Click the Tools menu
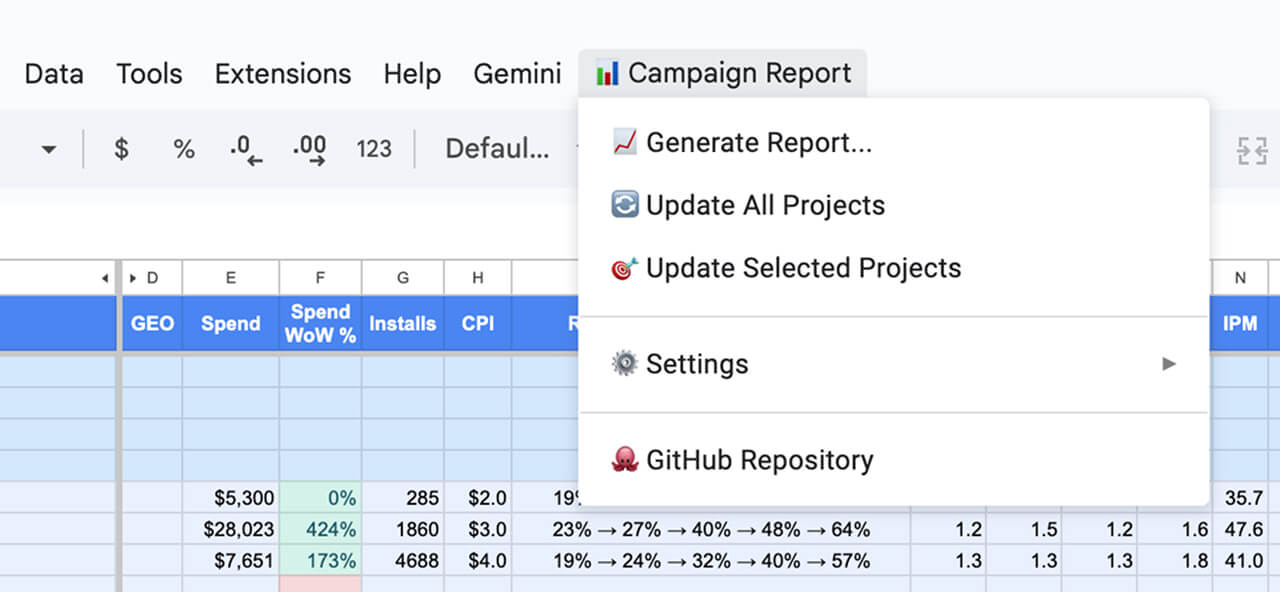The image size is (1280, 592). (149, 74)
